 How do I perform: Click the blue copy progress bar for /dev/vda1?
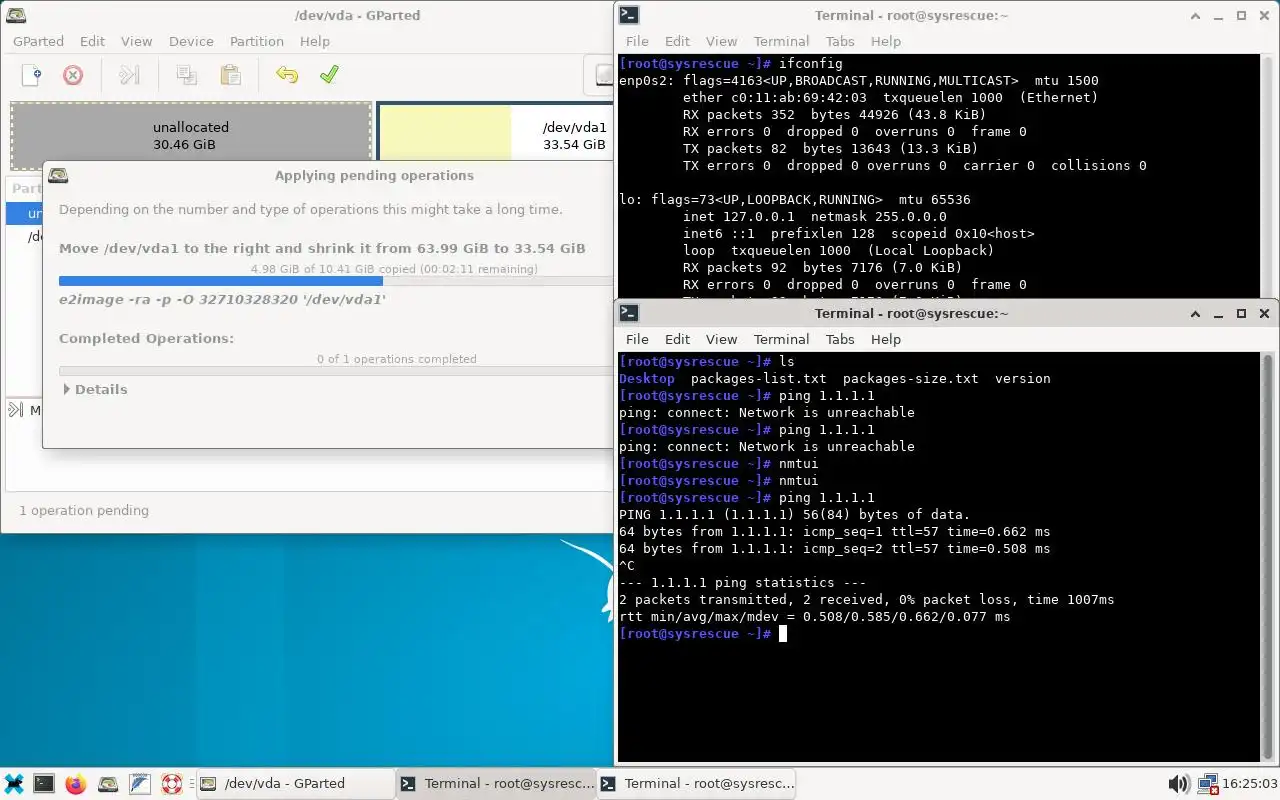335,281
